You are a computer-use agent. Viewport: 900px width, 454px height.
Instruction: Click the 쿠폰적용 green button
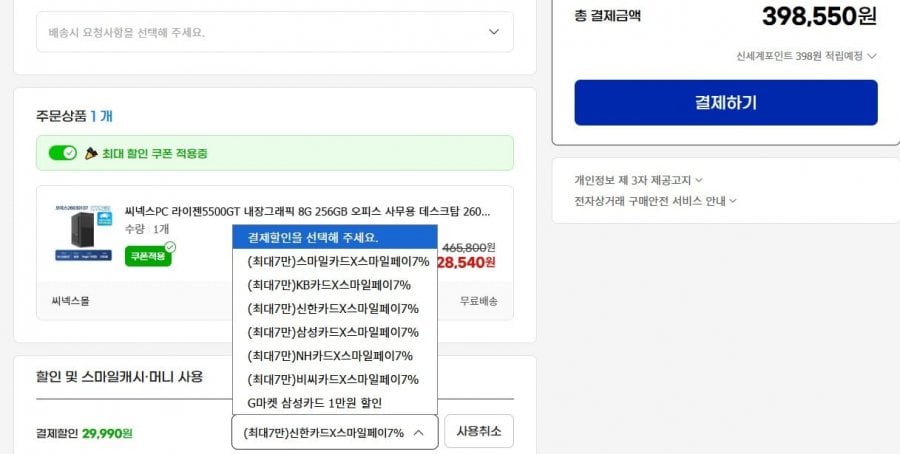(x=148, y=257)
